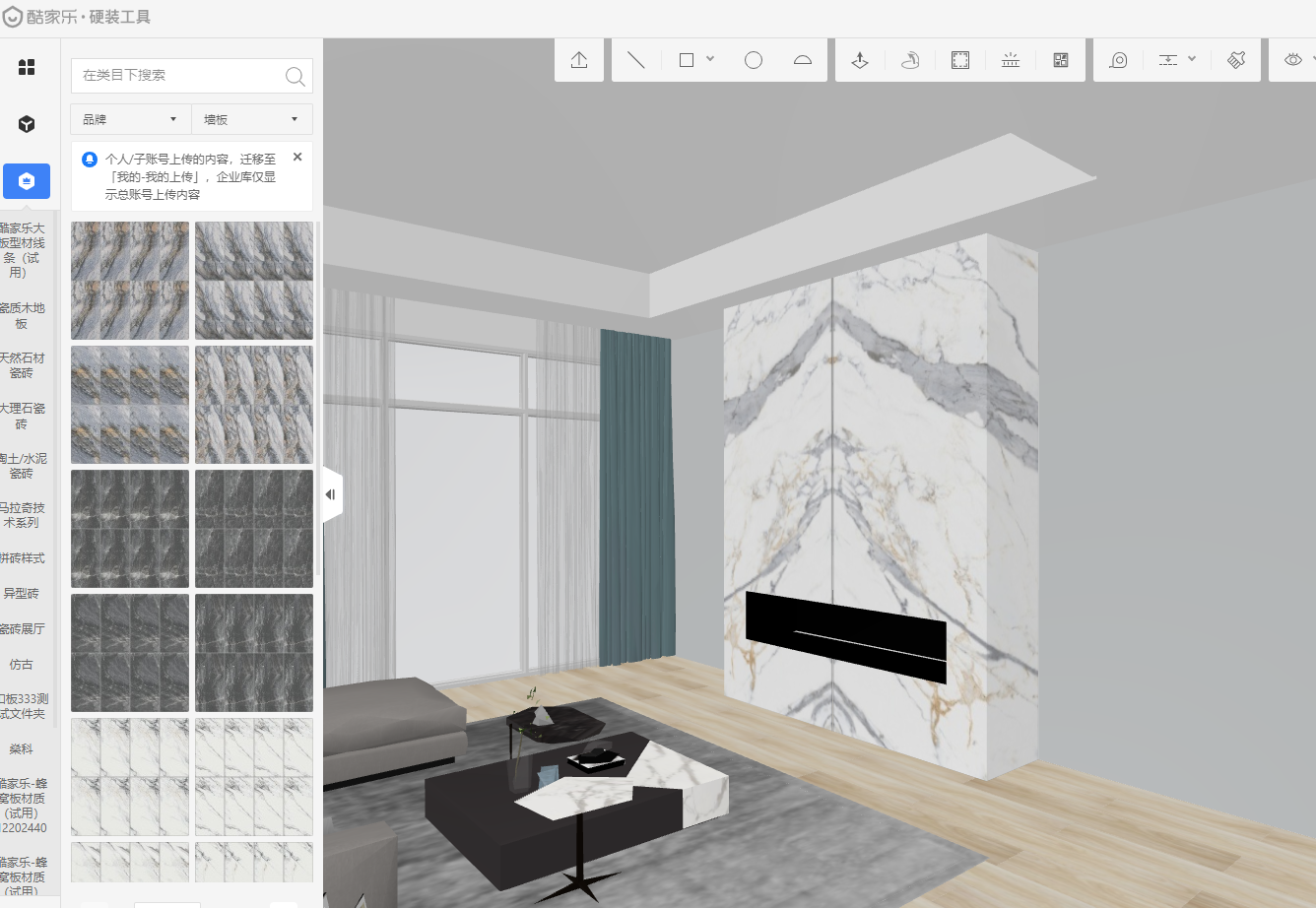This screenshot has width=1316, height=908.
Task: Click the dashed-frame region selection tool
Action: [960, 60]
